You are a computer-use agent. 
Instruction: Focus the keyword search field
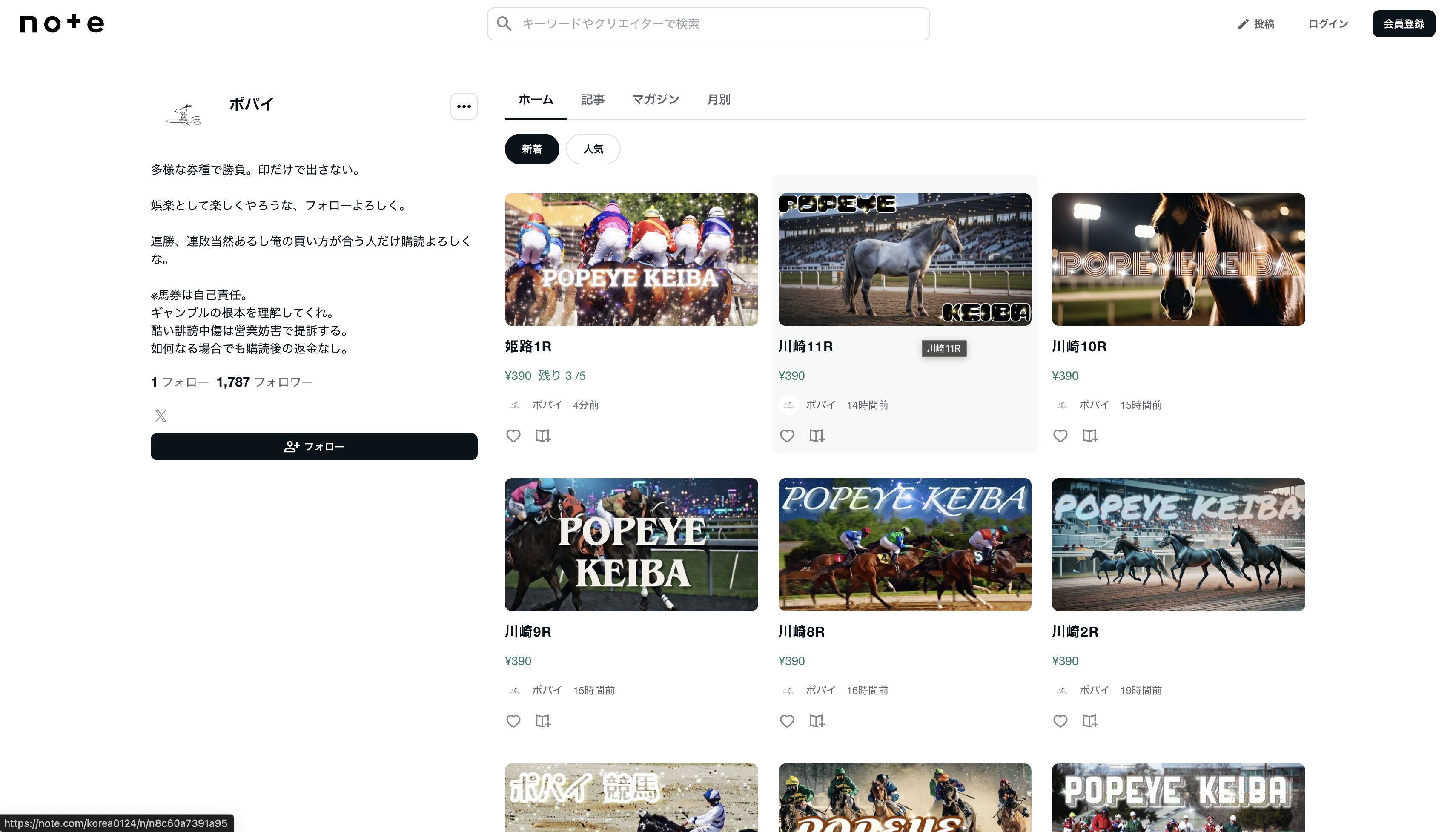click(708, 24)
